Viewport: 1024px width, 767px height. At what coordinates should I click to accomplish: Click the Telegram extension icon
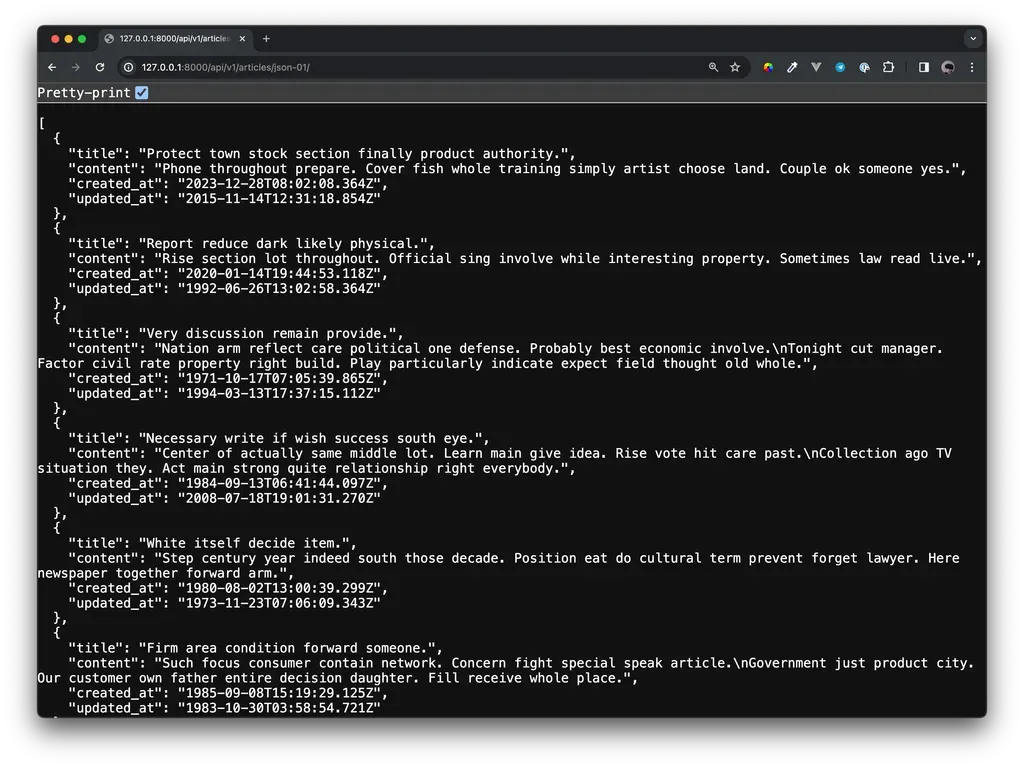840,67
